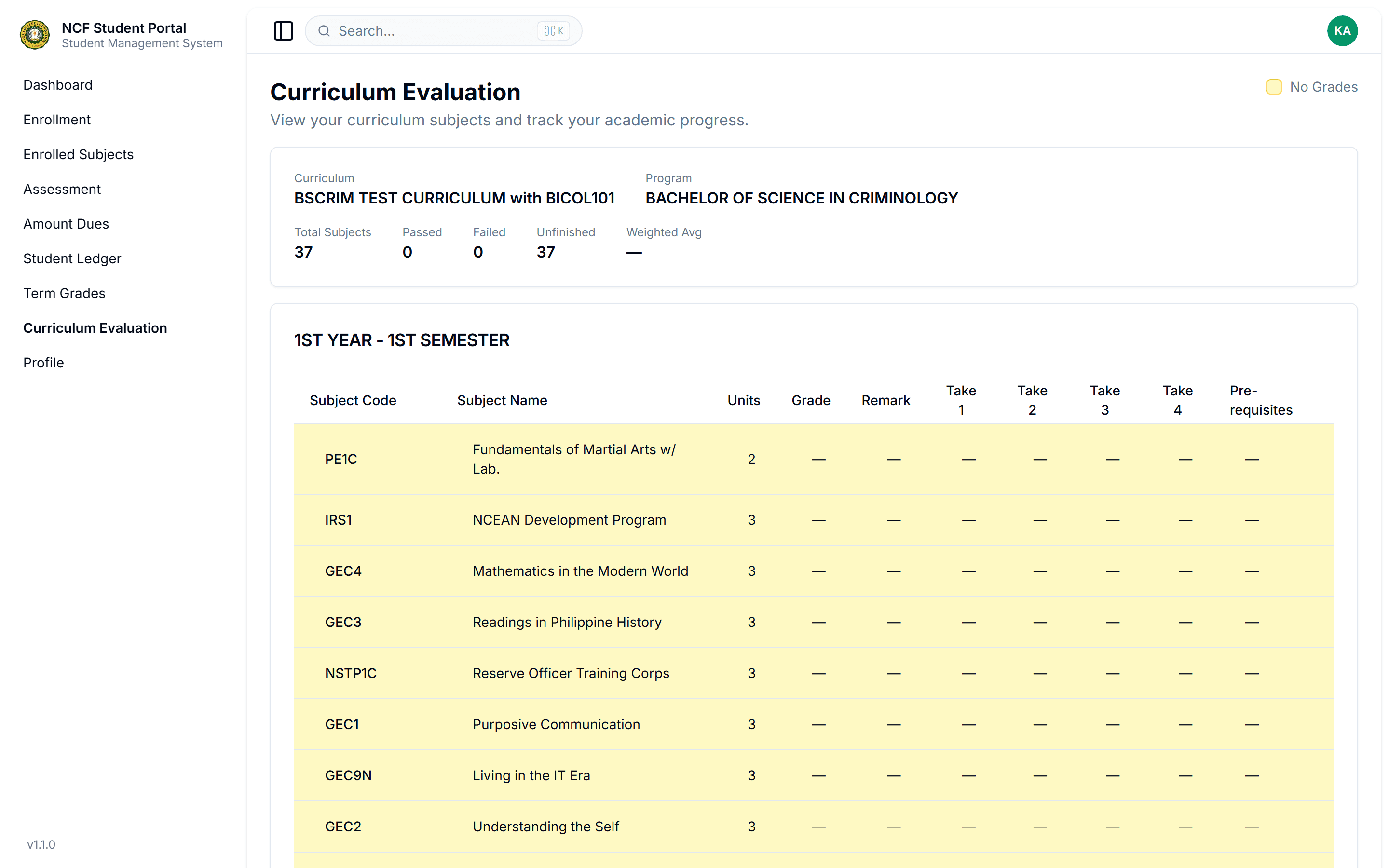Image resolution: width=1389 pixels, height=868 pixels.
Task: Click the Take 3 column header
Action: tap(1105, 400)
